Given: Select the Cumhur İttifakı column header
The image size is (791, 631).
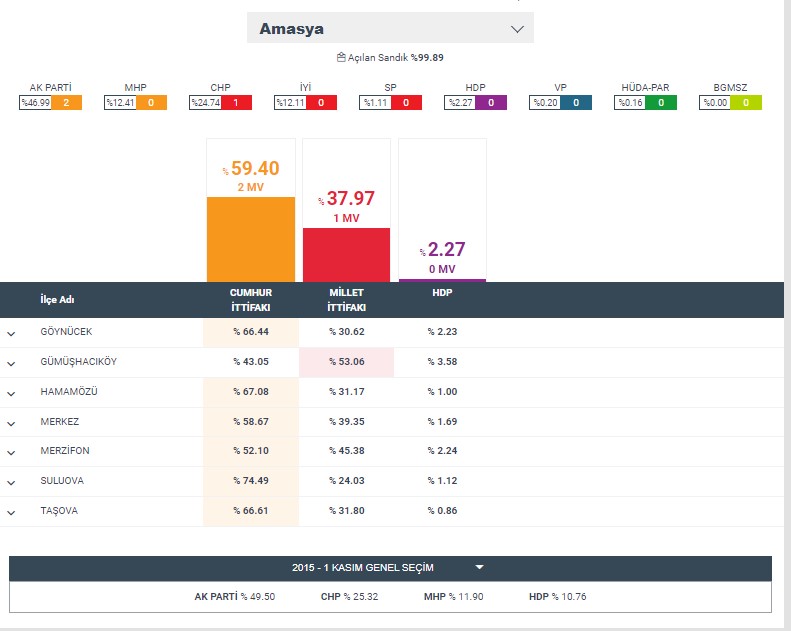Looking at the screenshot, I should tap(250, 299).
